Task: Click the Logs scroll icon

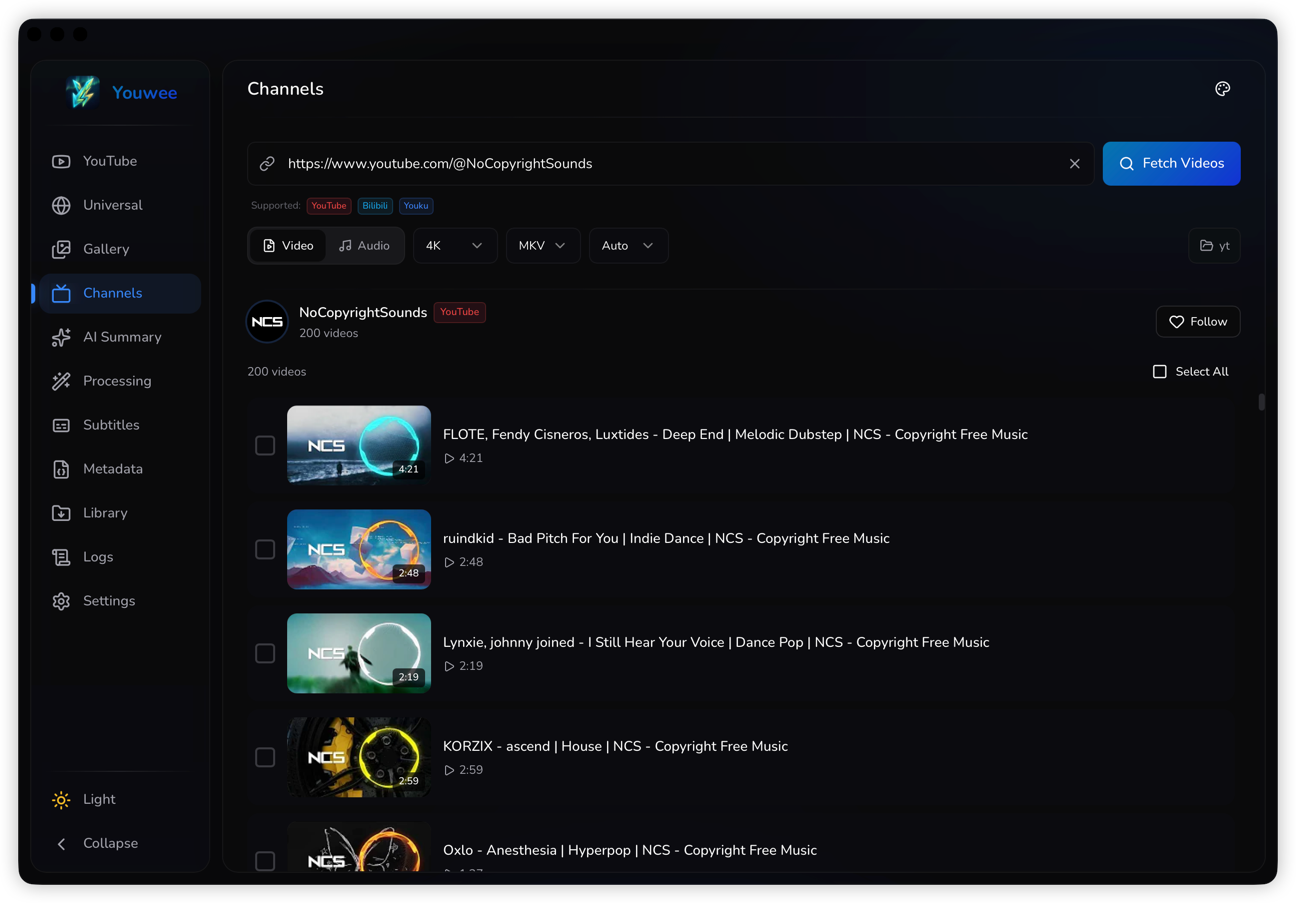Action: pyautogui.click(x=61, y=557)
